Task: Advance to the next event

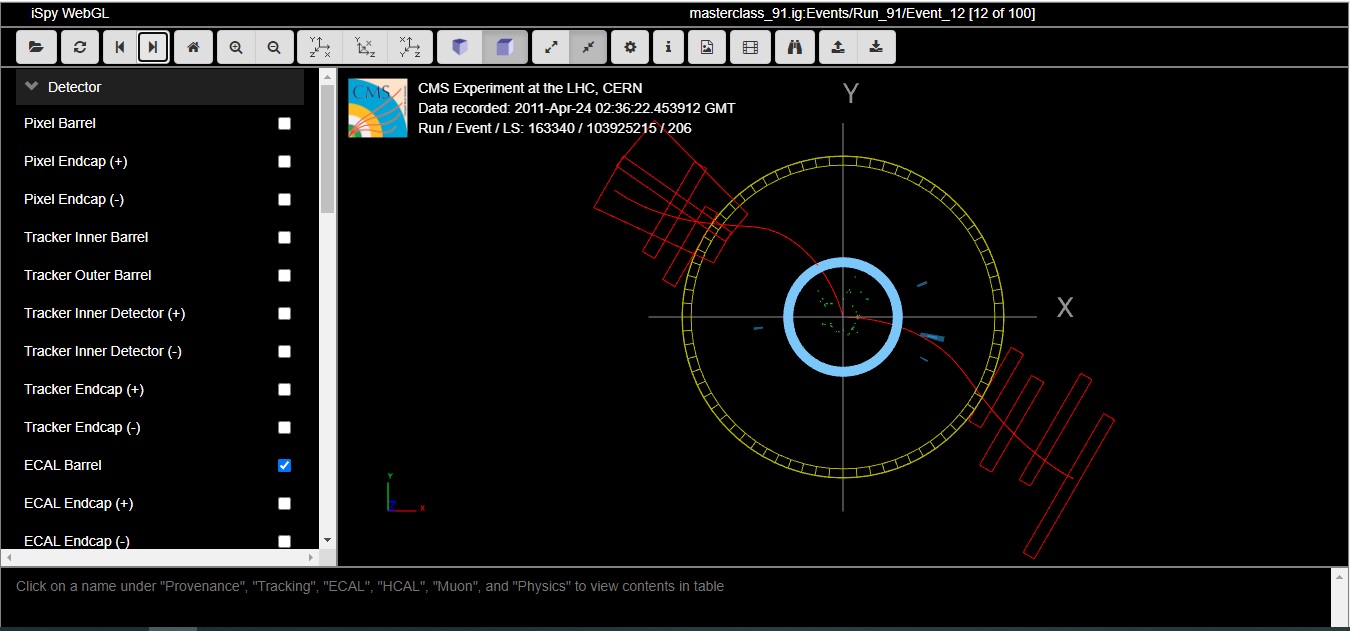Action: point(153,47)
